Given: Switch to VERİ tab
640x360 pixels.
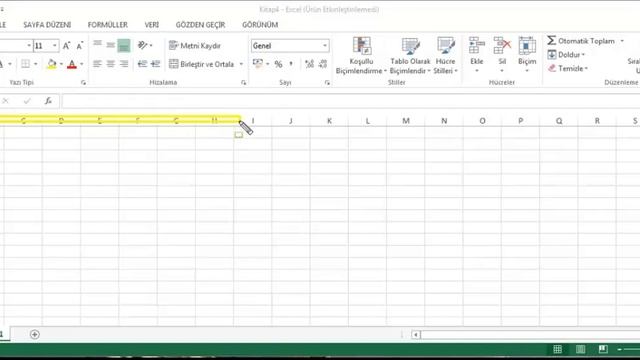Looking at the screenshot, I should click(x=151, y=25).
